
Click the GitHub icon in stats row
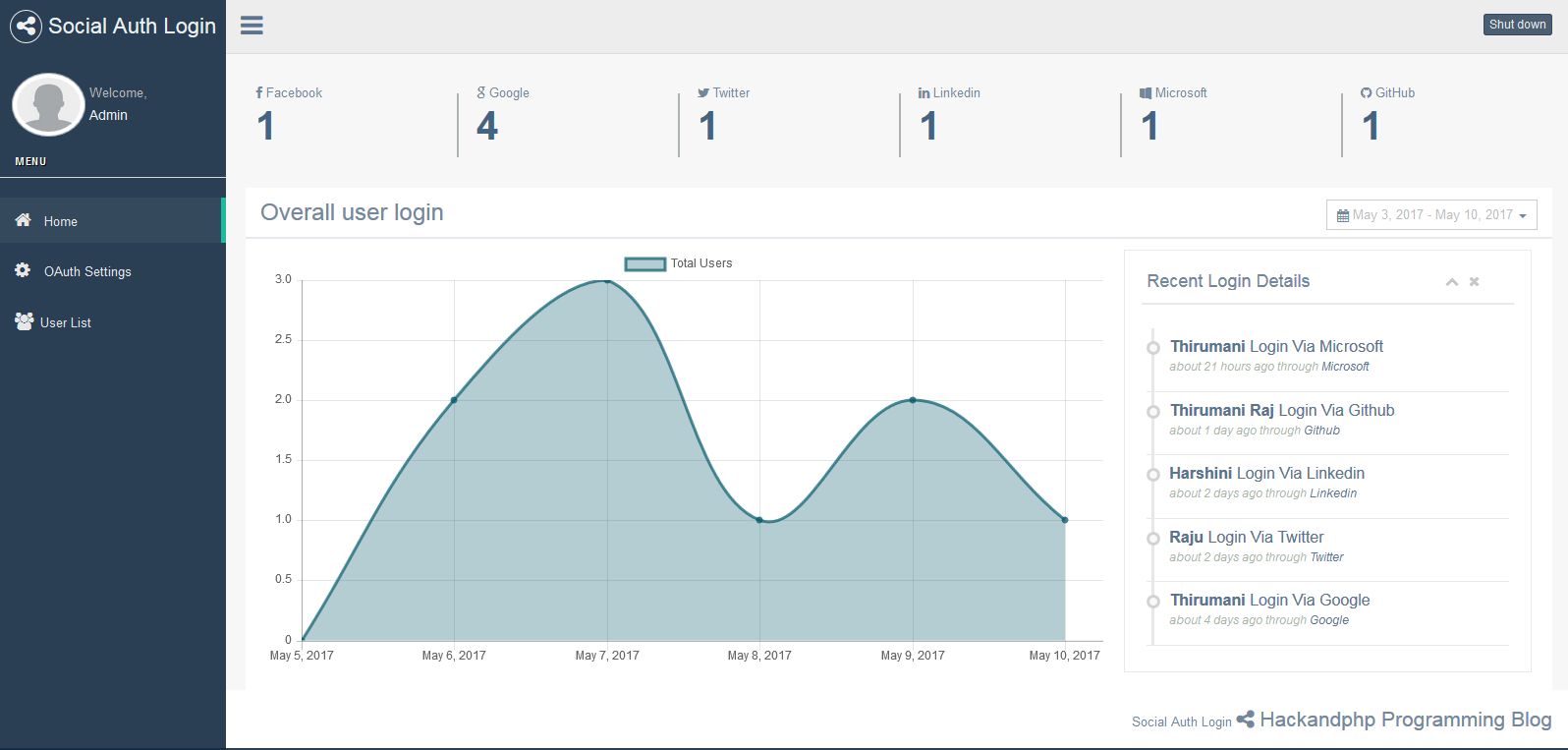point(1366,92)
